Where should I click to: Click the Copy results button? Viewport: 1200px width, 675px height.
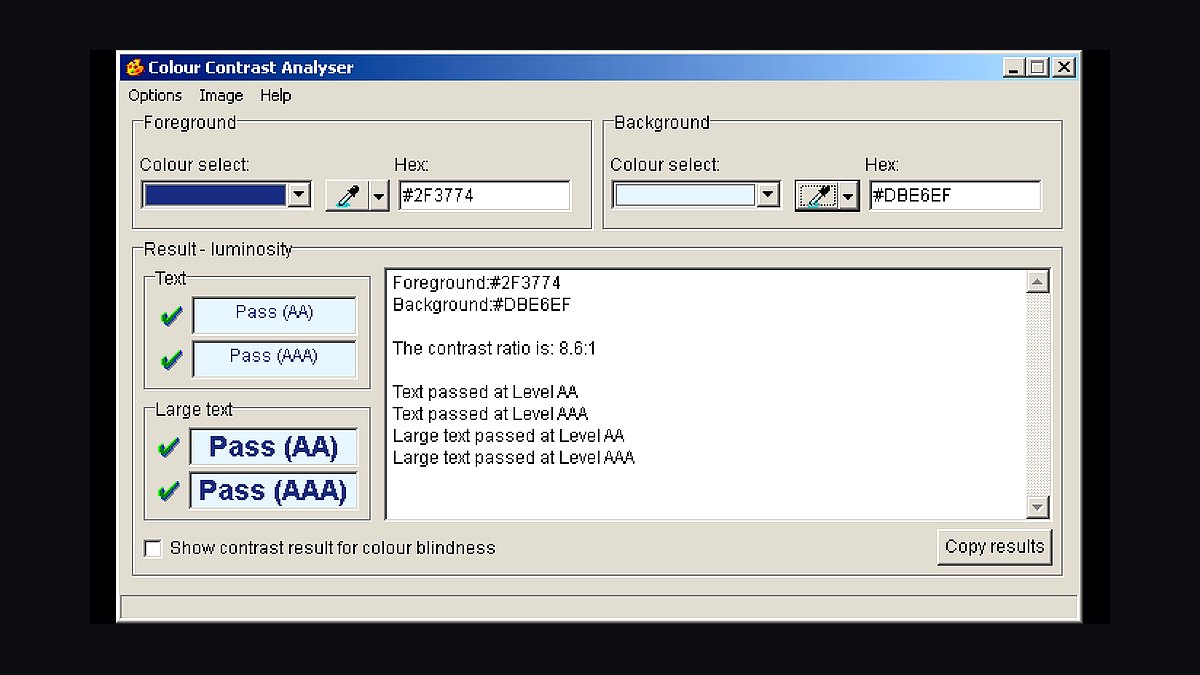point(994,547)
